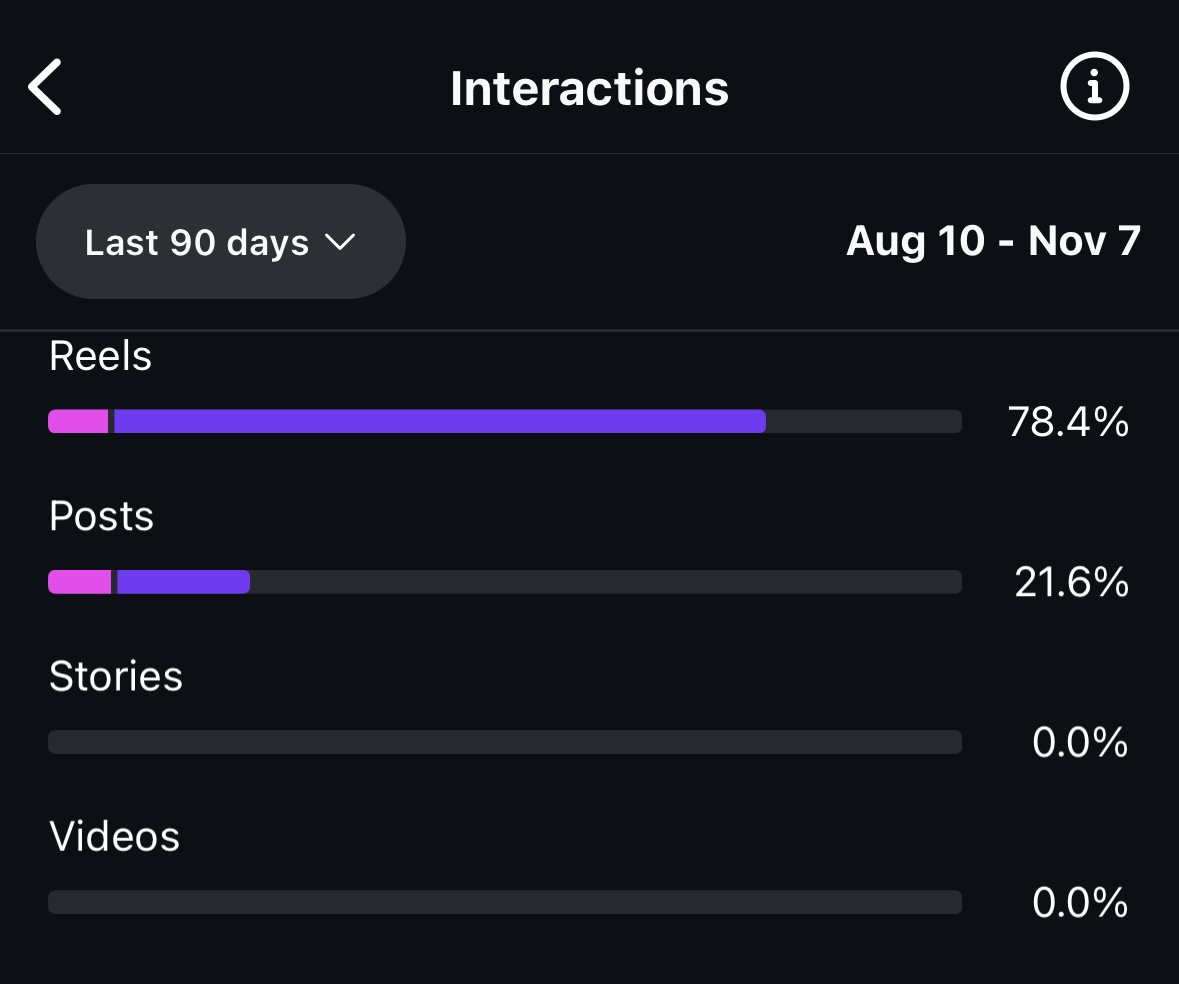The height and width of the screenshot is (984, 1179).
Task: Click the pink segment of the Posts bar
Action: pos(80,582)
